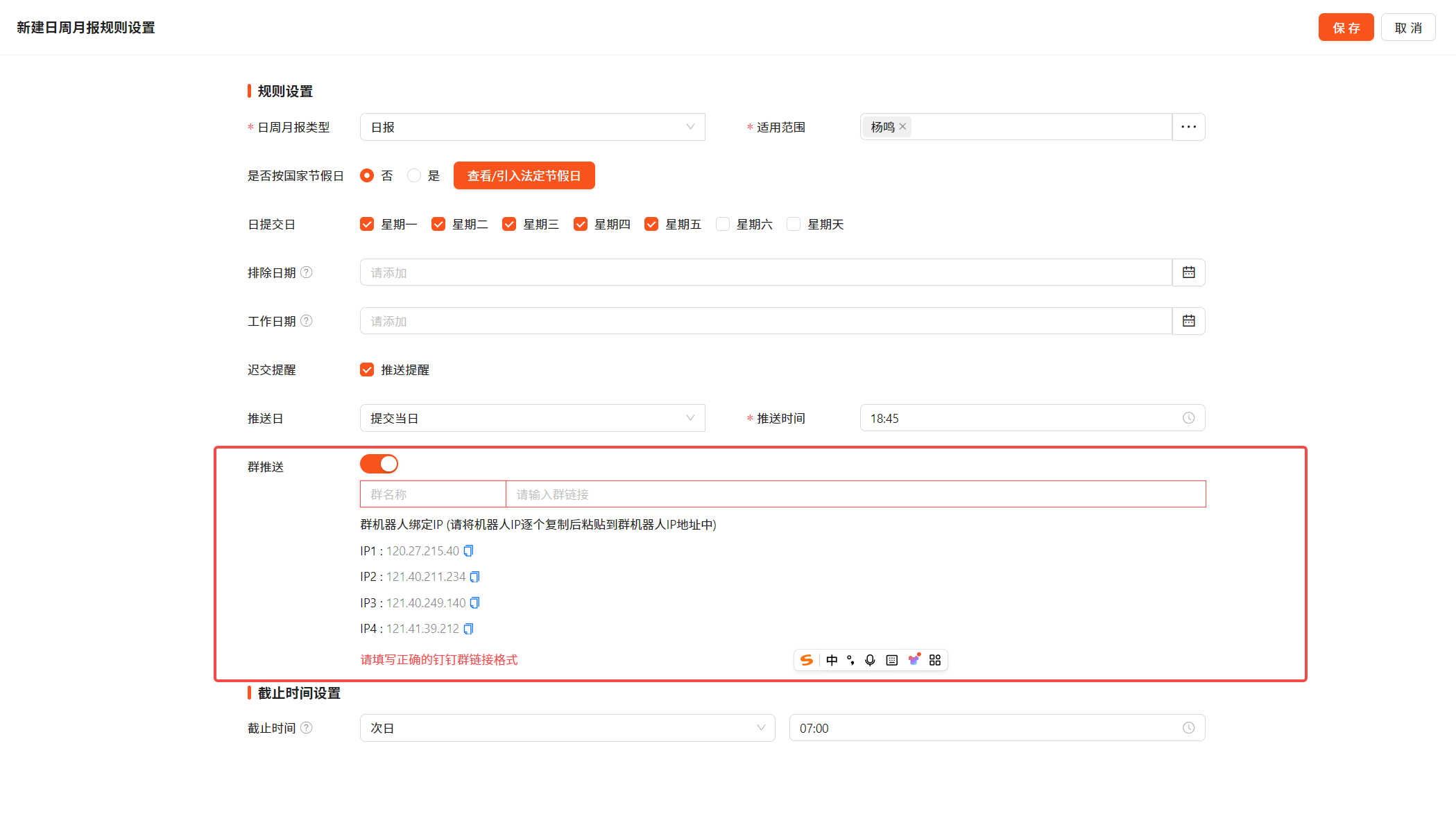Viewport: 1456px width, 834px height.
Task: Click clock icon in 推送时间 field
Action: point(1188,418)
